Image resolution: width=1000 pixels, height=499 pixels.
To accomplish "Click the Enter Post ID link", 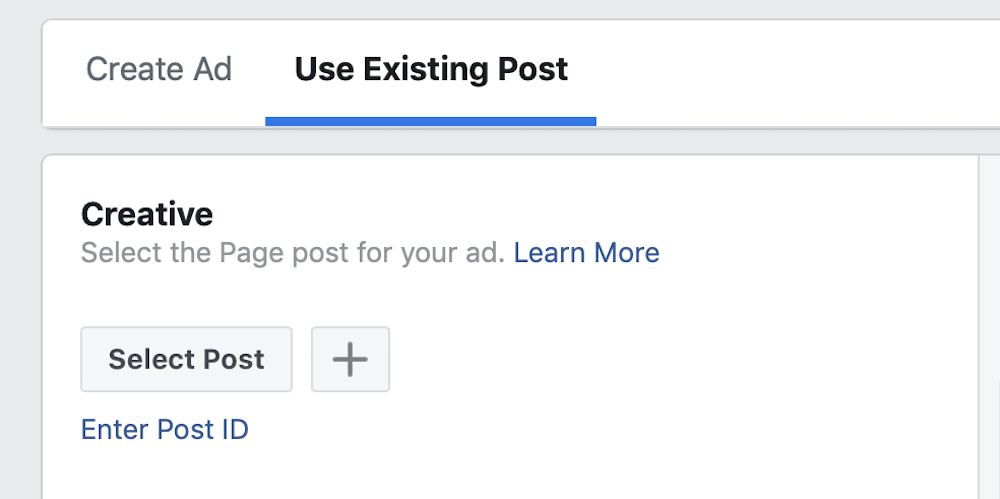I will pyautogui.click(x=164, y=429).
